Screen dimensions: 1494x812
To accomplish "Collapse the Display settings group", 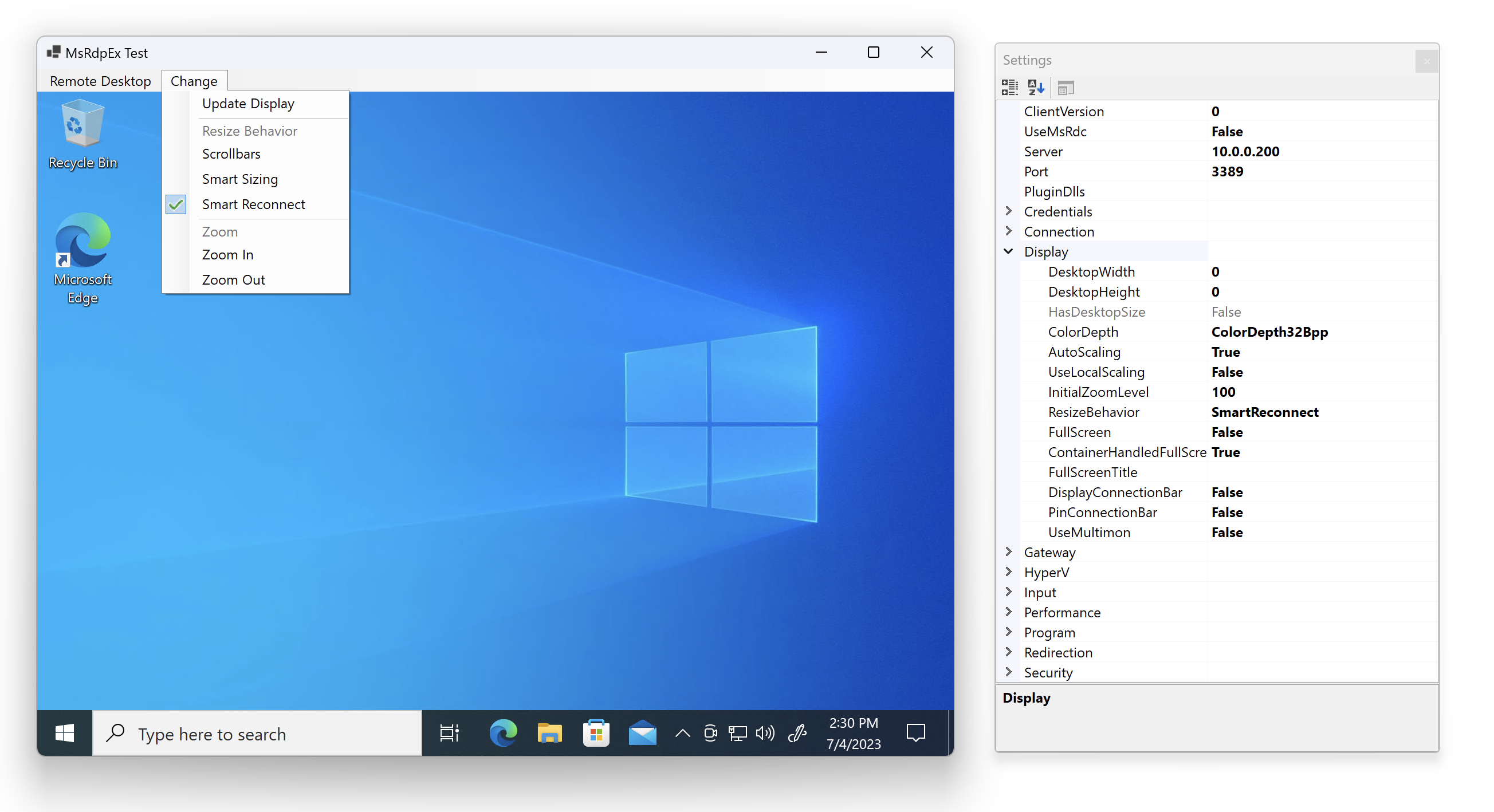I will tap(1008, 251).
